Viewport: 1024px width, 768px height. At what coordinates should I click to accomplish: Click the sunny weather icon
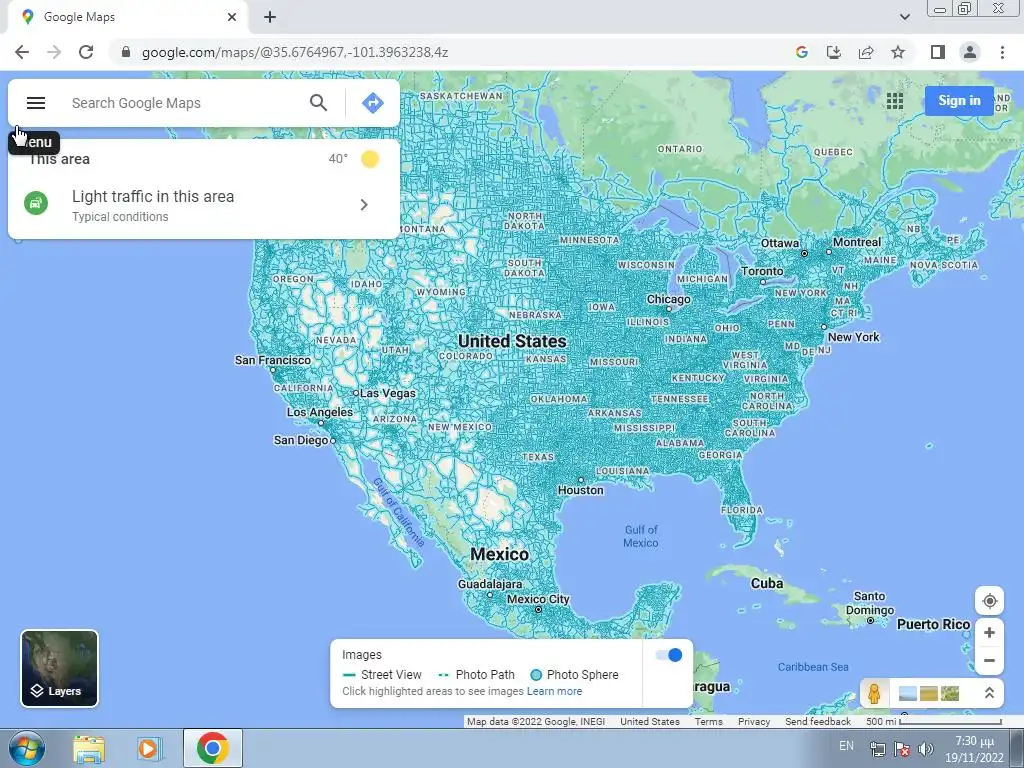(370, 159)
